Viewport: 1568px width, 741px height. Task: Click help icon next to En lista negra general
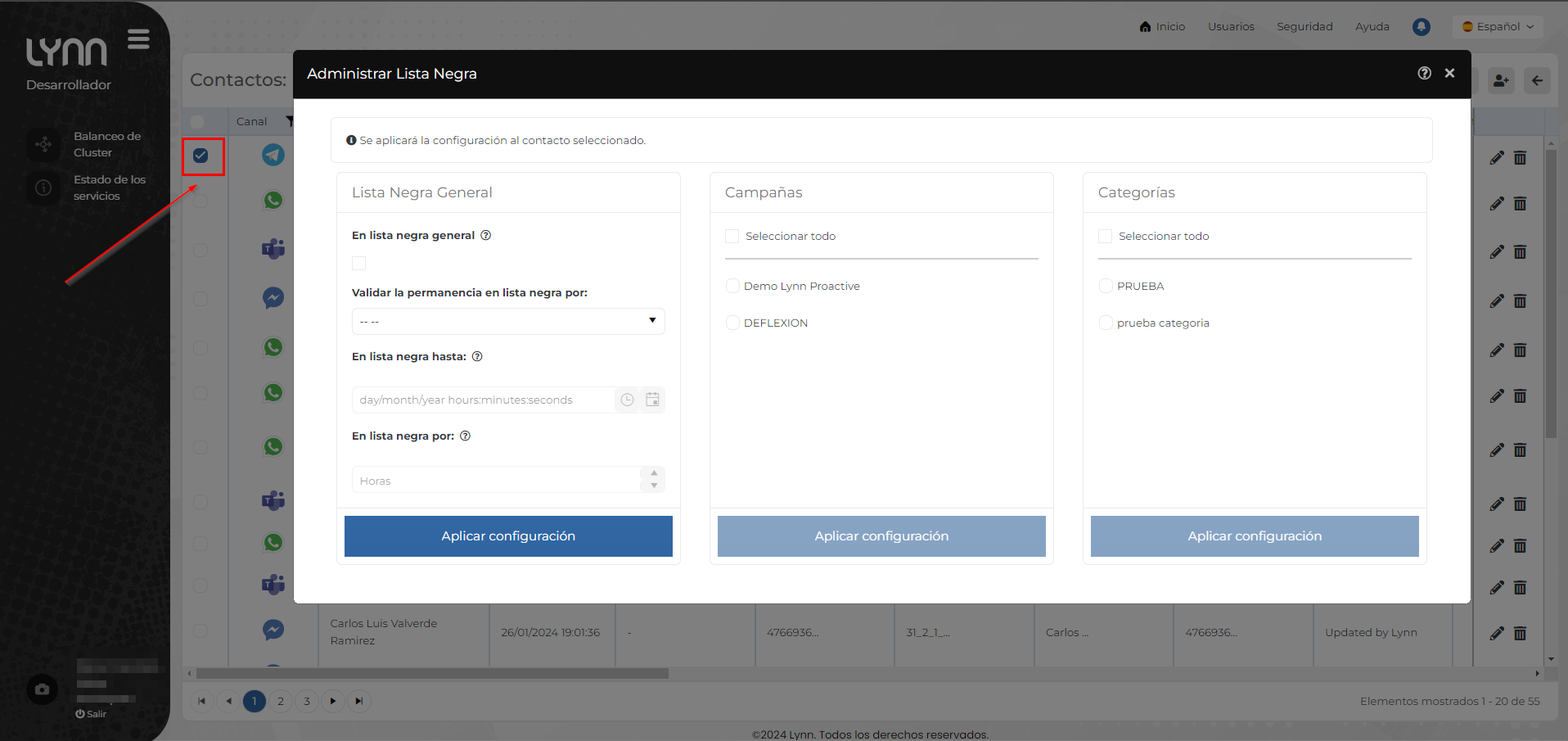tap(485, 235)
